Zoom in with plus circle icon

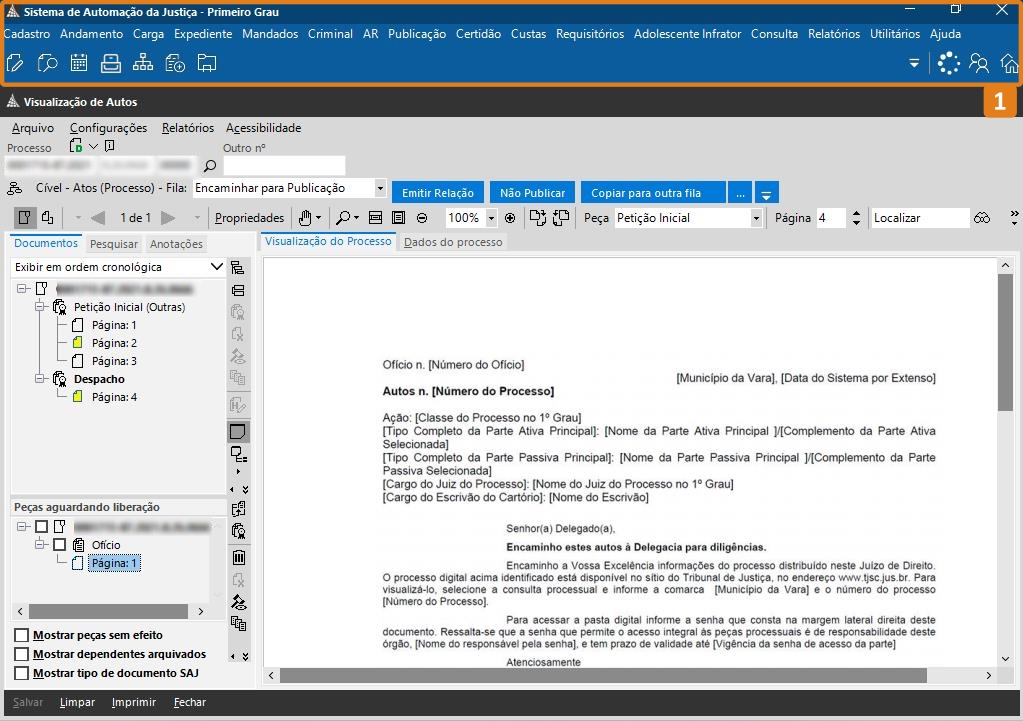click(x=510, y=218)
